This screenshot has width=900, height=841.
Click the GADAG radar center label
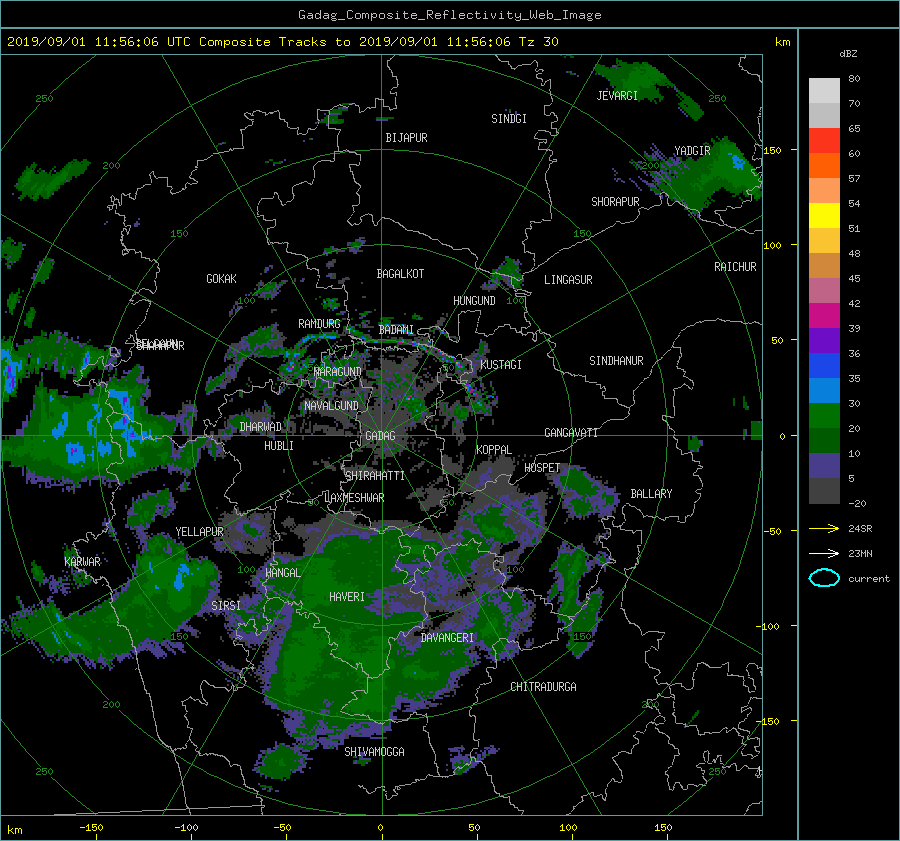(380, 436)
